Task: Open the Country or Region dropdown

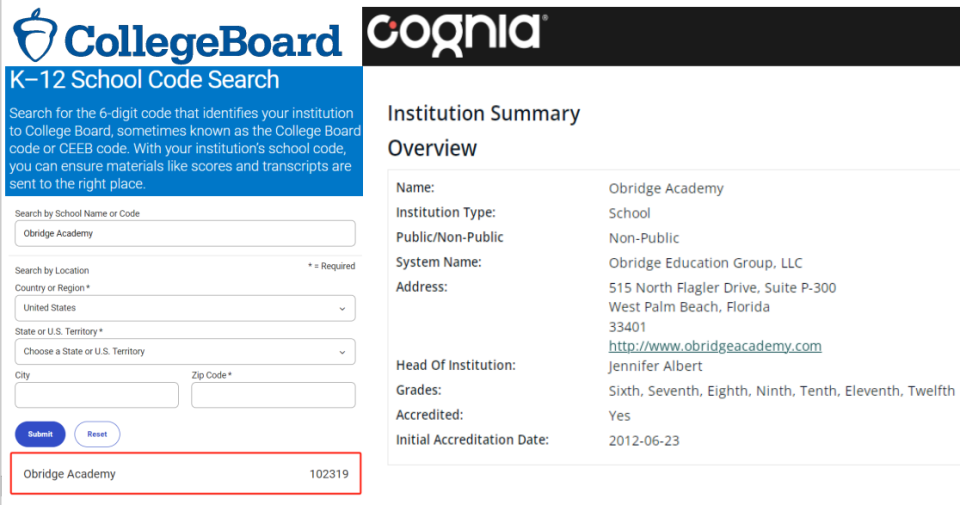Action: tap(185, 308)
